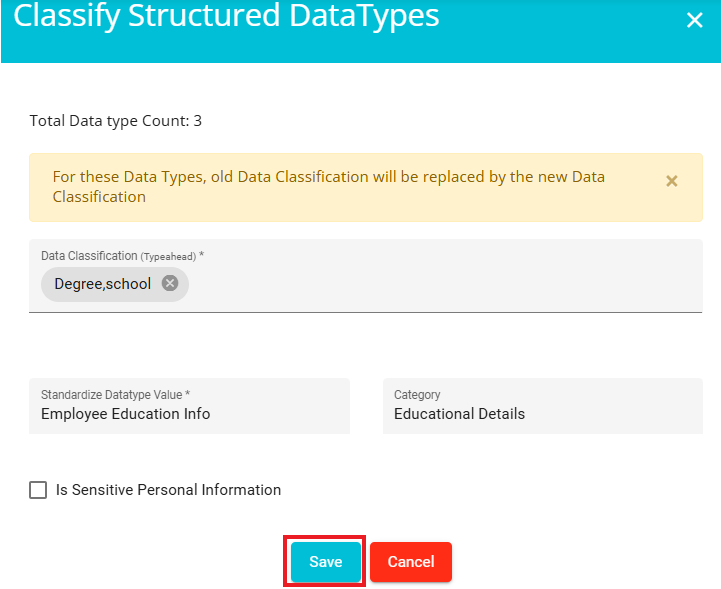The image size is (721, 589).
Task: Remove the Degree,school chip
Action: click(x=170, y=283)
